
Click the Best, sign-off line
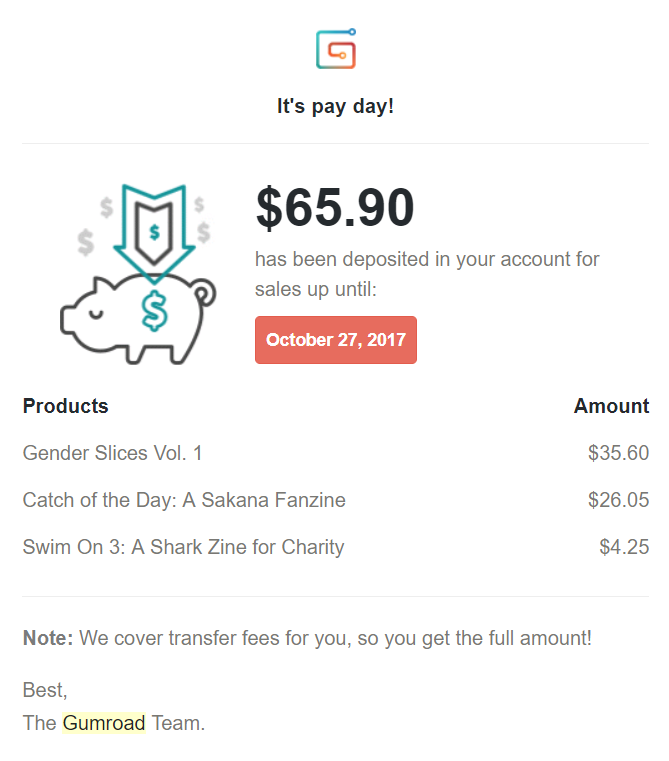45,690
